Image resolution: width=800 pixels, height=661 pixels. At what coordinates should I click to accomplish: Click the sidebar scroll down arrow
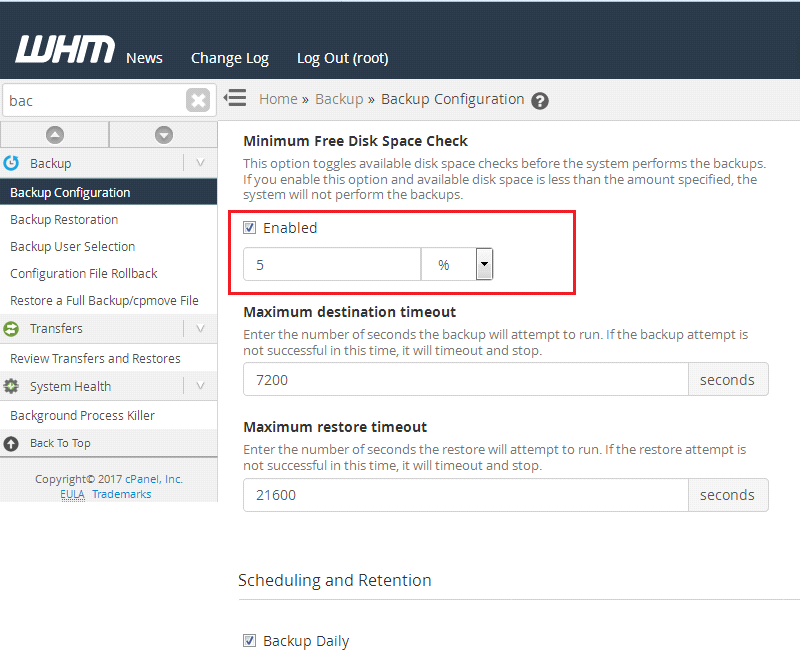click(164, 135)
